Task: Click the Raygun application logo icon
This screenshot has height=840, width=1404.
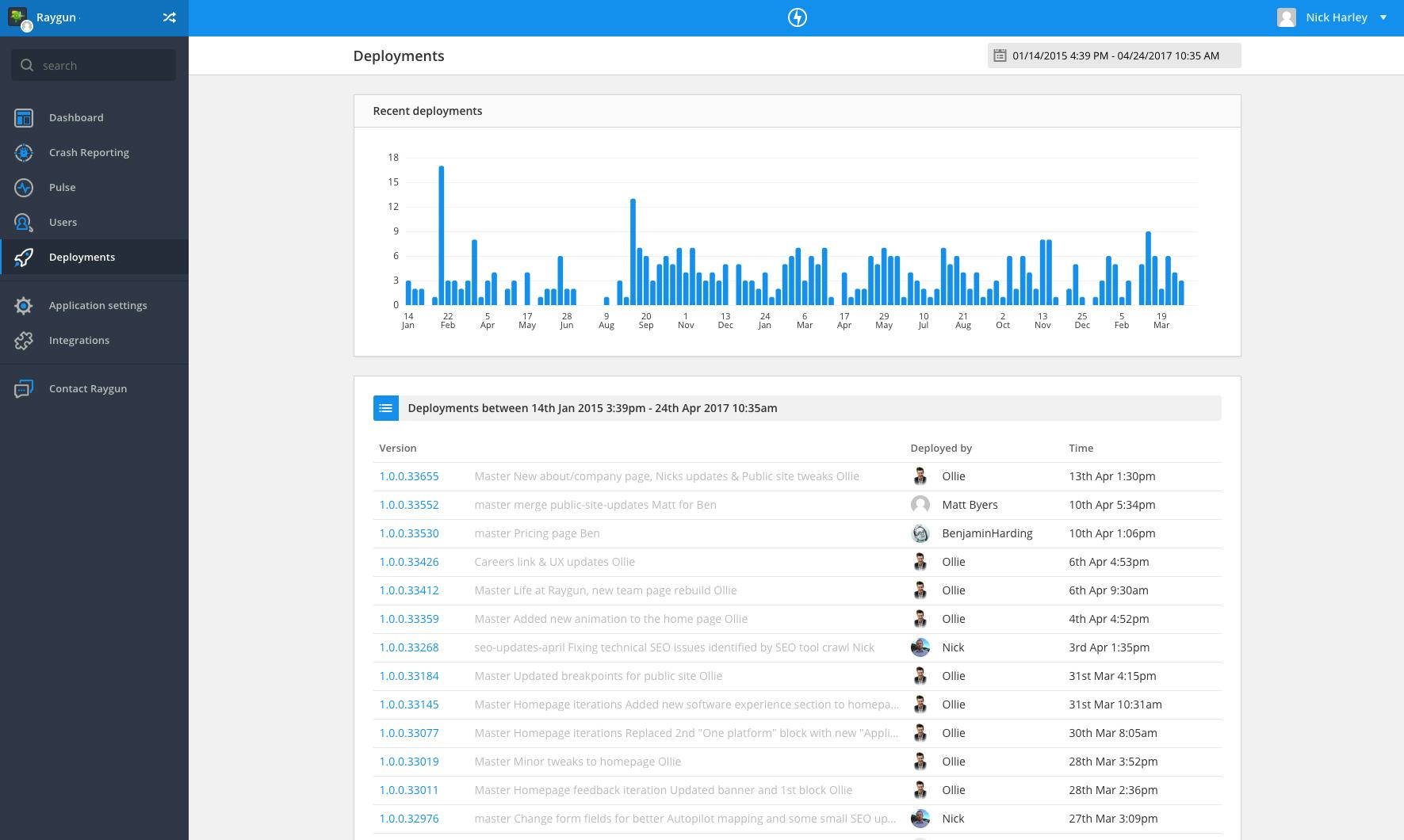Action: 17,17
